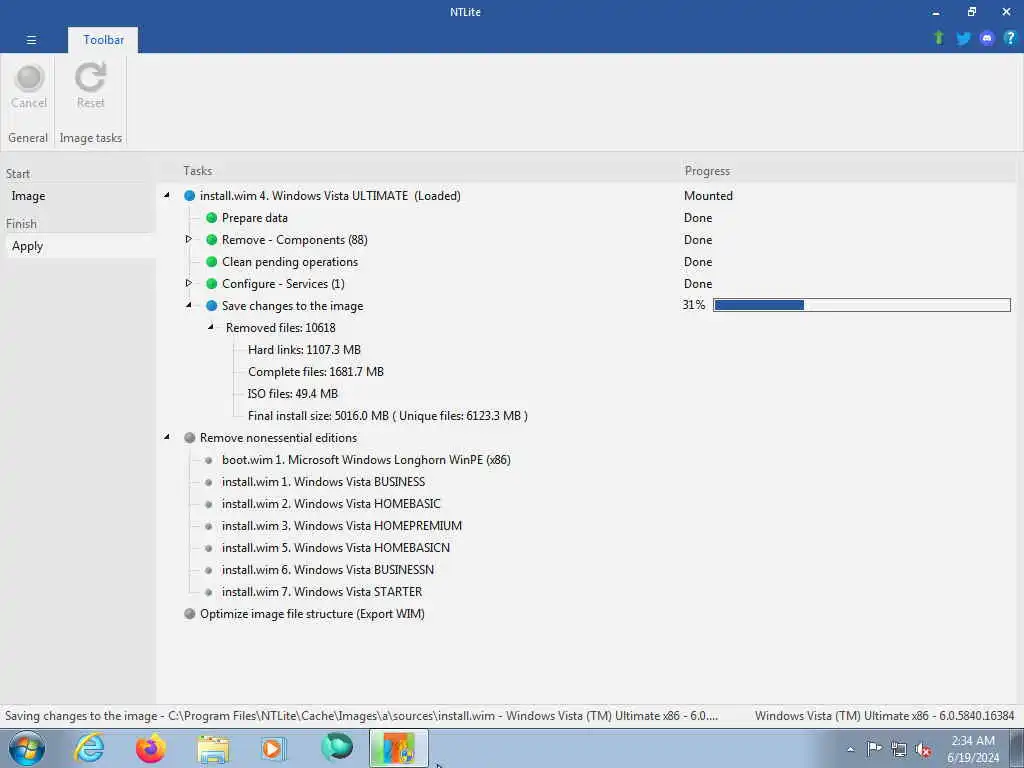
Task: Click the green dot beside Prepare data
Action: pos(212,217)
